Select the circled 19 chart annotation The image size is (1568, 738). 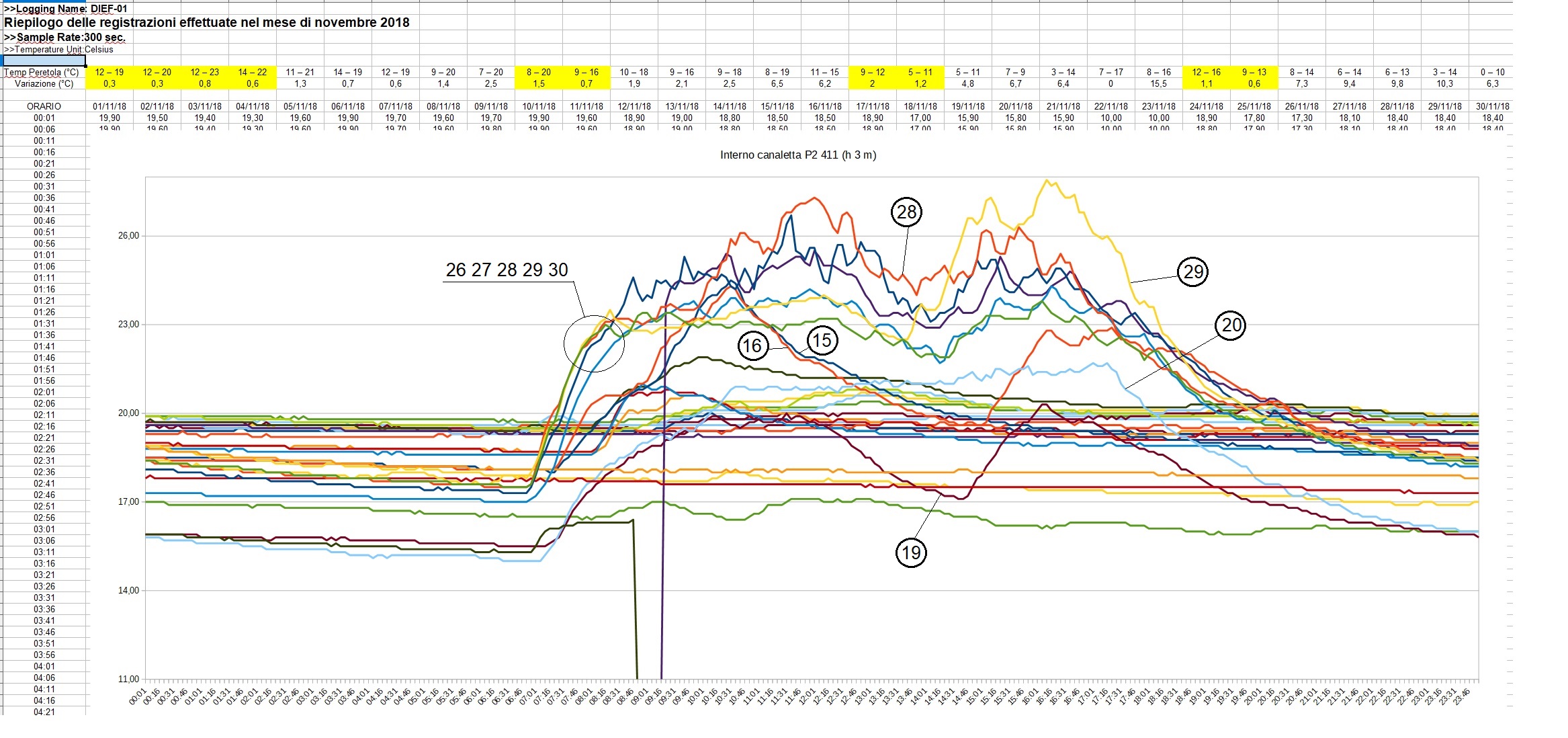[910, 552]
